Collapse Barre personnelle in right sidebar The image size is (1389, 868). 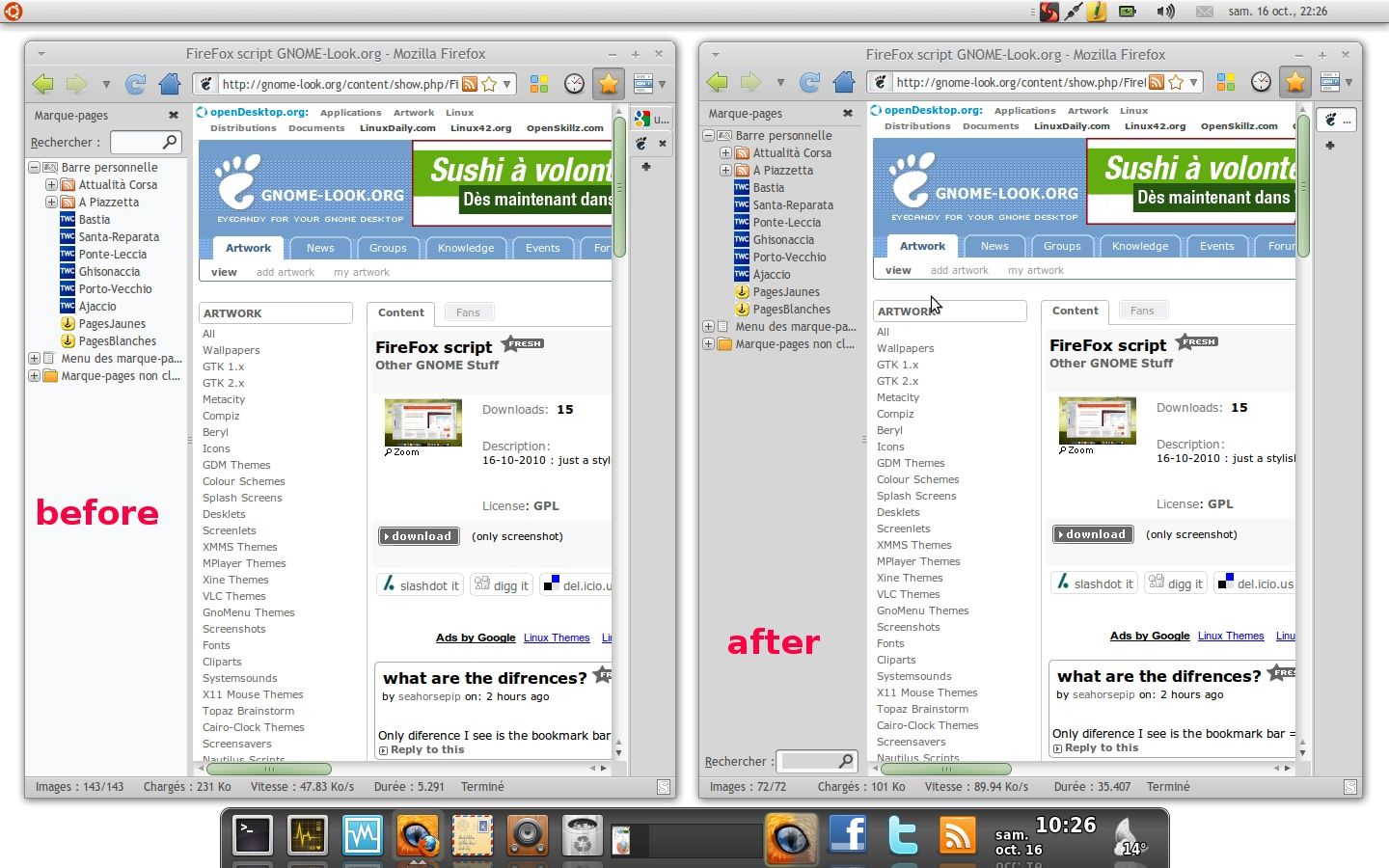(708, 135)
